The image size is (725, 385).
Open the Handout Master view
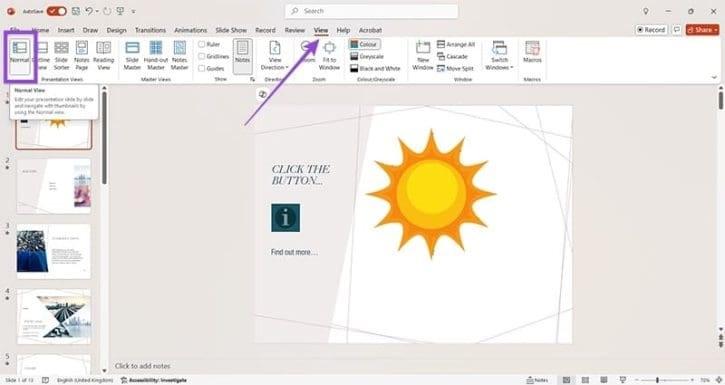tap(156, 55)
